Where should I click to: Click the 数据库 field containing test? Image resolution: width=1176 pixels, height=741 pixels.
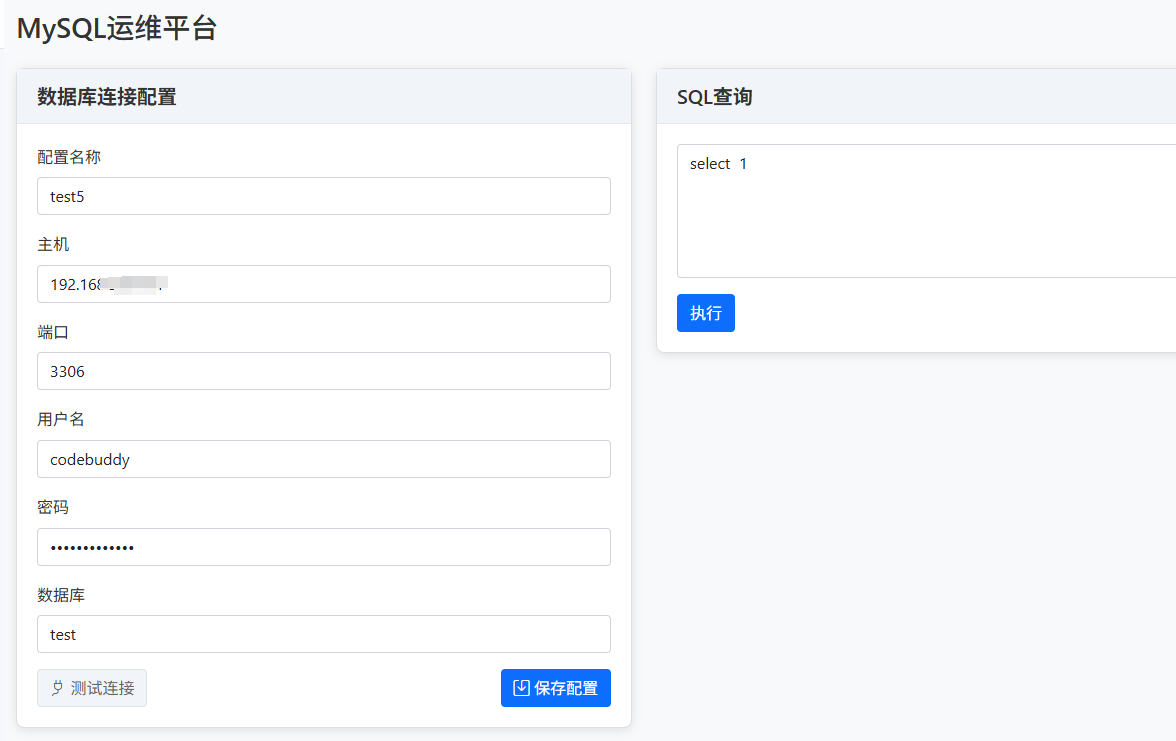(x=324, y=634)
